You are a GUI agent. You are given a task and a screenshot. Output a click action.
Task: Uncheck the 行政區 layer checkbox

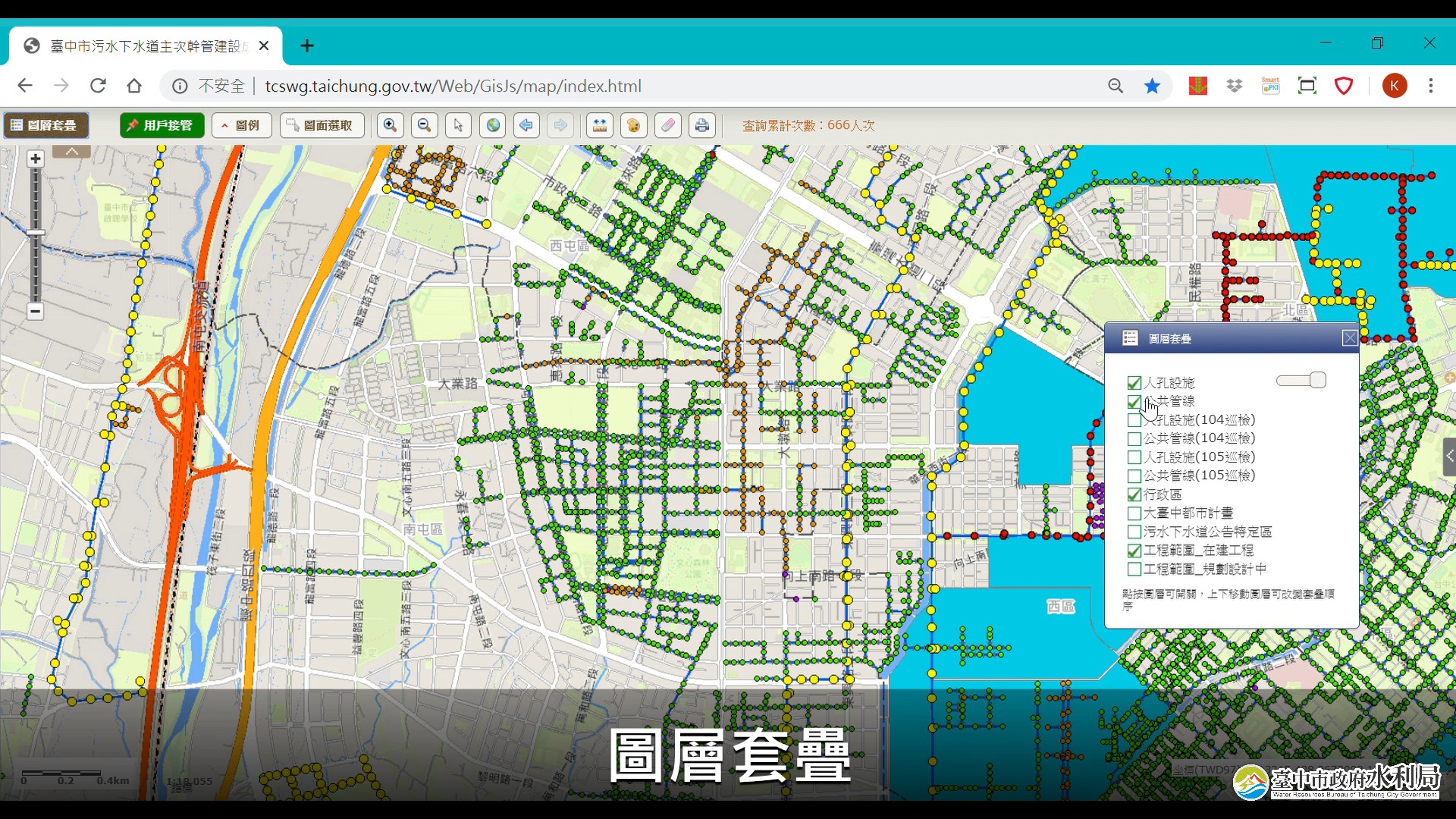pos(1134,494)
